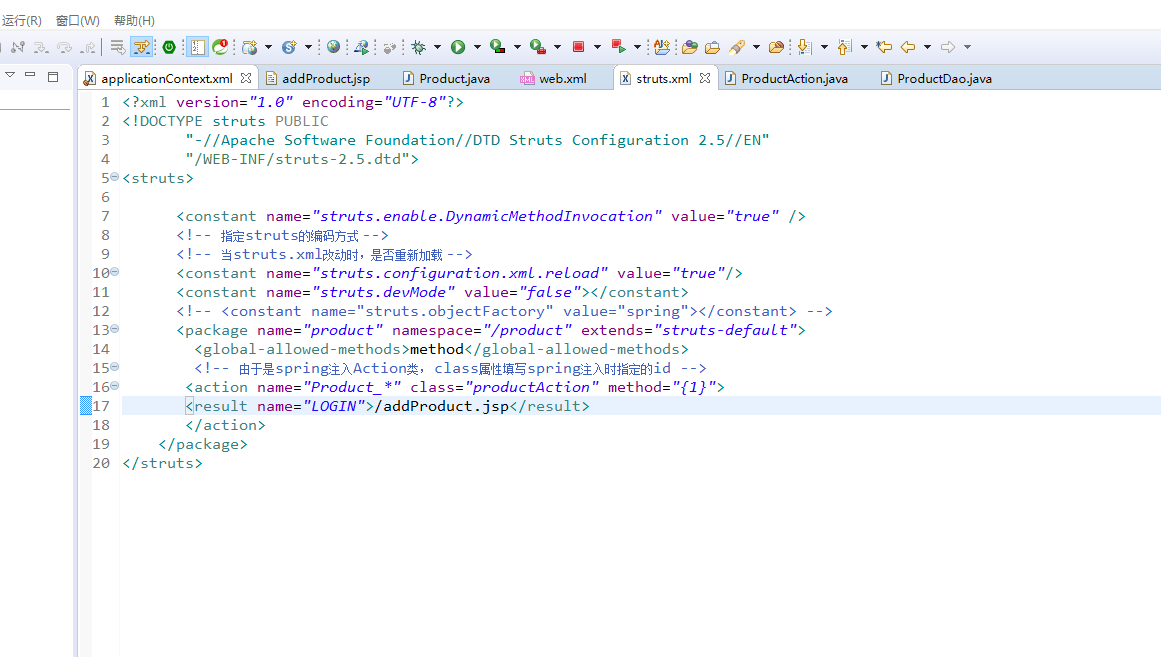
Task: Open the web browser globe icon
Action: click(x=333, y=47)
